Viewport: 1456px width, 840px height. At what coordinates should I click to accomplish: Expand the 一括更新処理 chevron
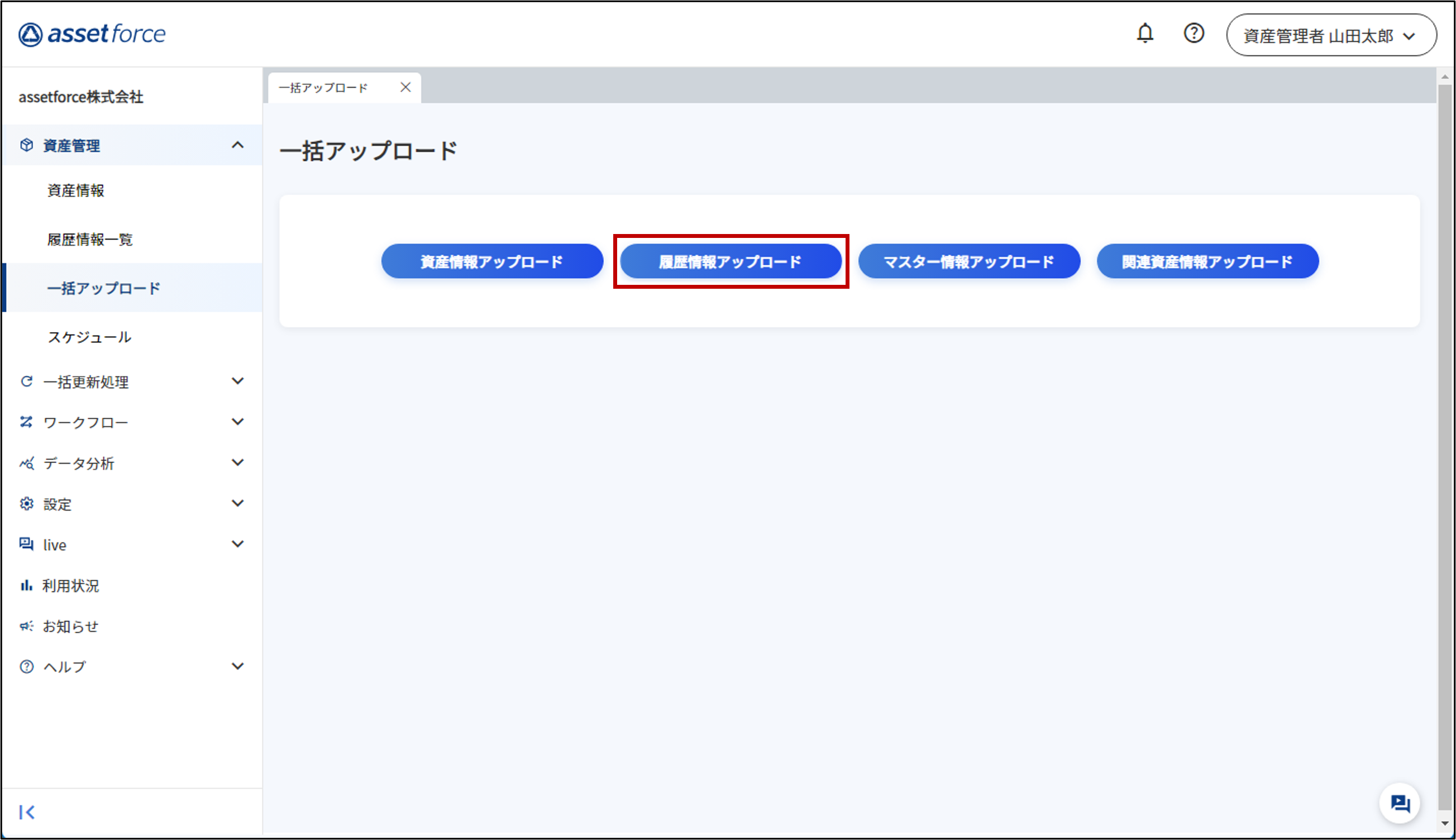pyautogui.click(x=238, y=381)
